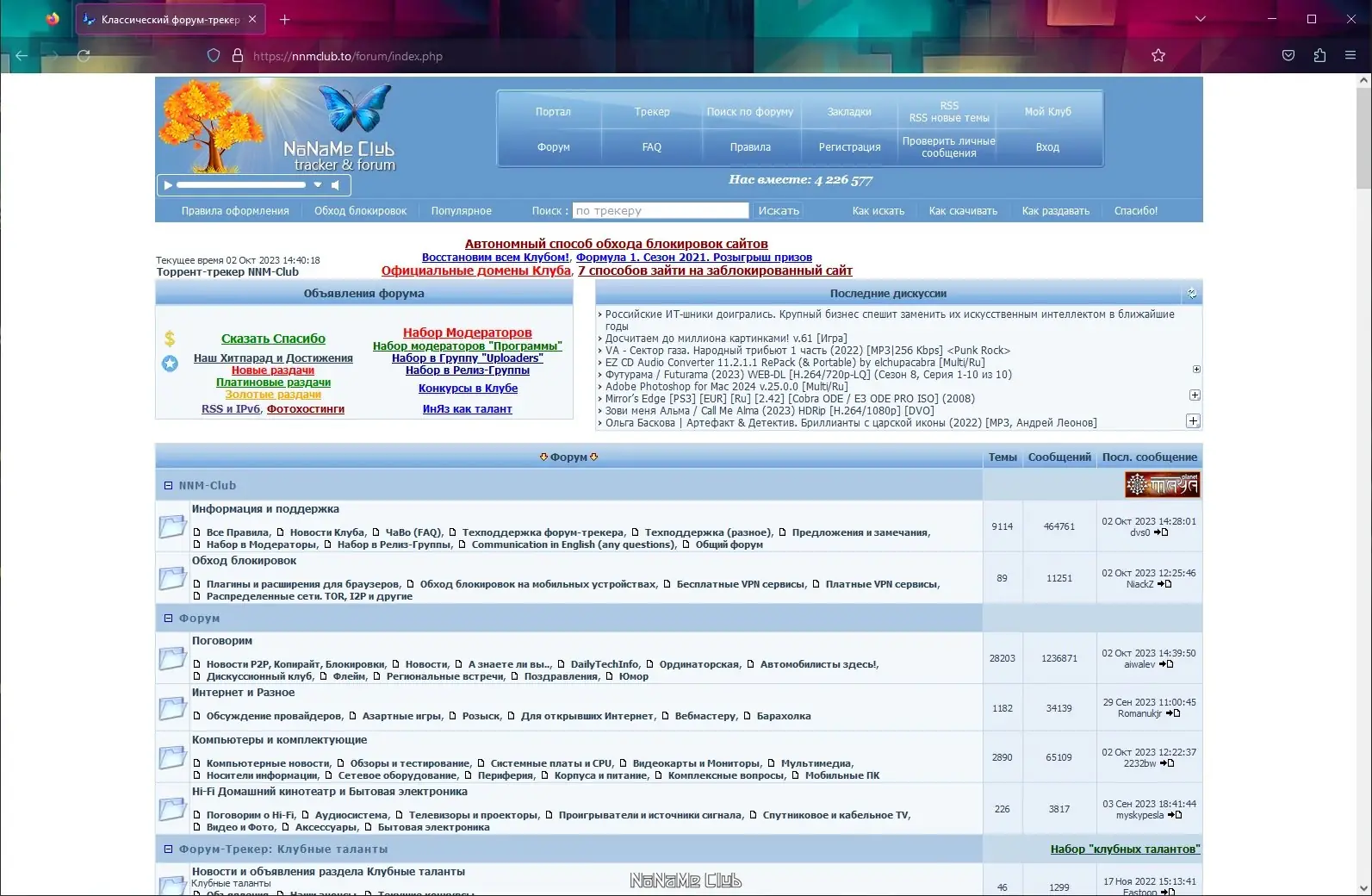Viewport: 1372px width, 896px height.
Task: Click refresh icon in Последние дискуссии header
Action: (x=1192, y=293)
